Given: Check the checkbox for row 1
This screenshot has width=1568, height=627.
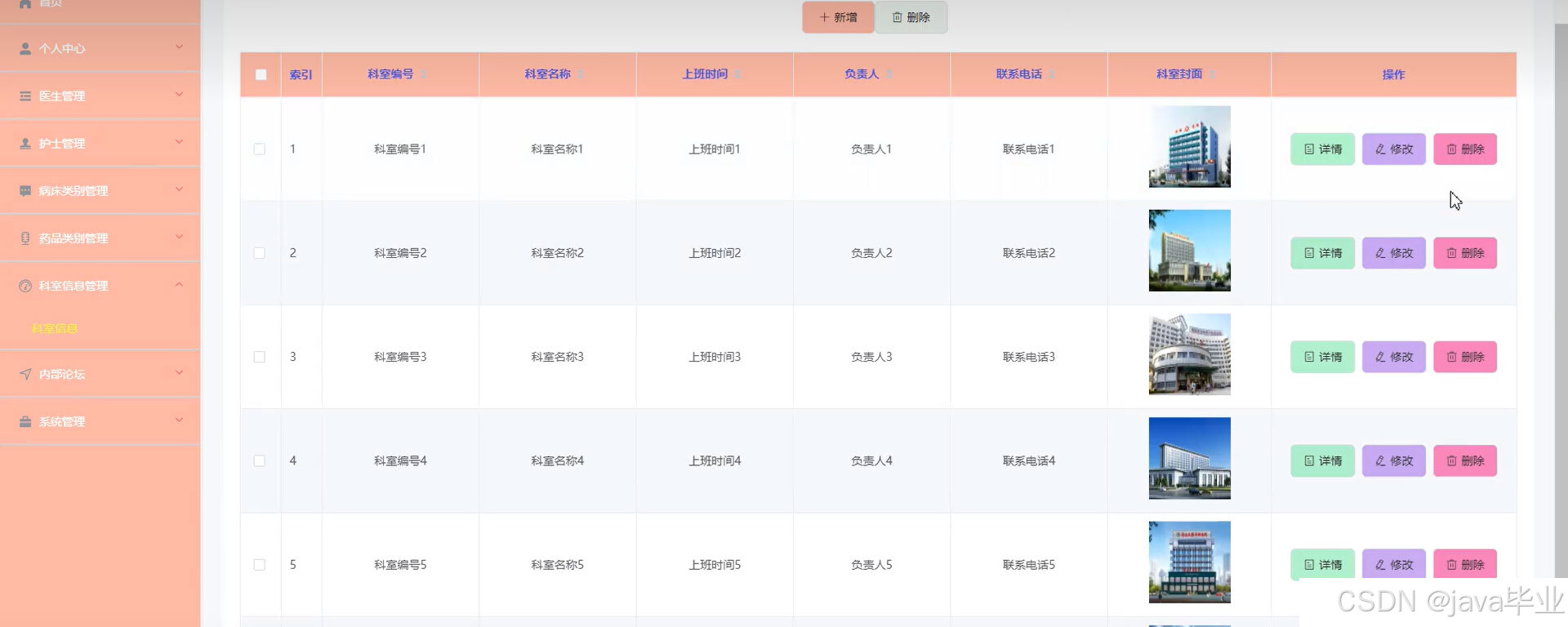Looking at the screenshot, I should pyautogui.click(x=260, y=149).
